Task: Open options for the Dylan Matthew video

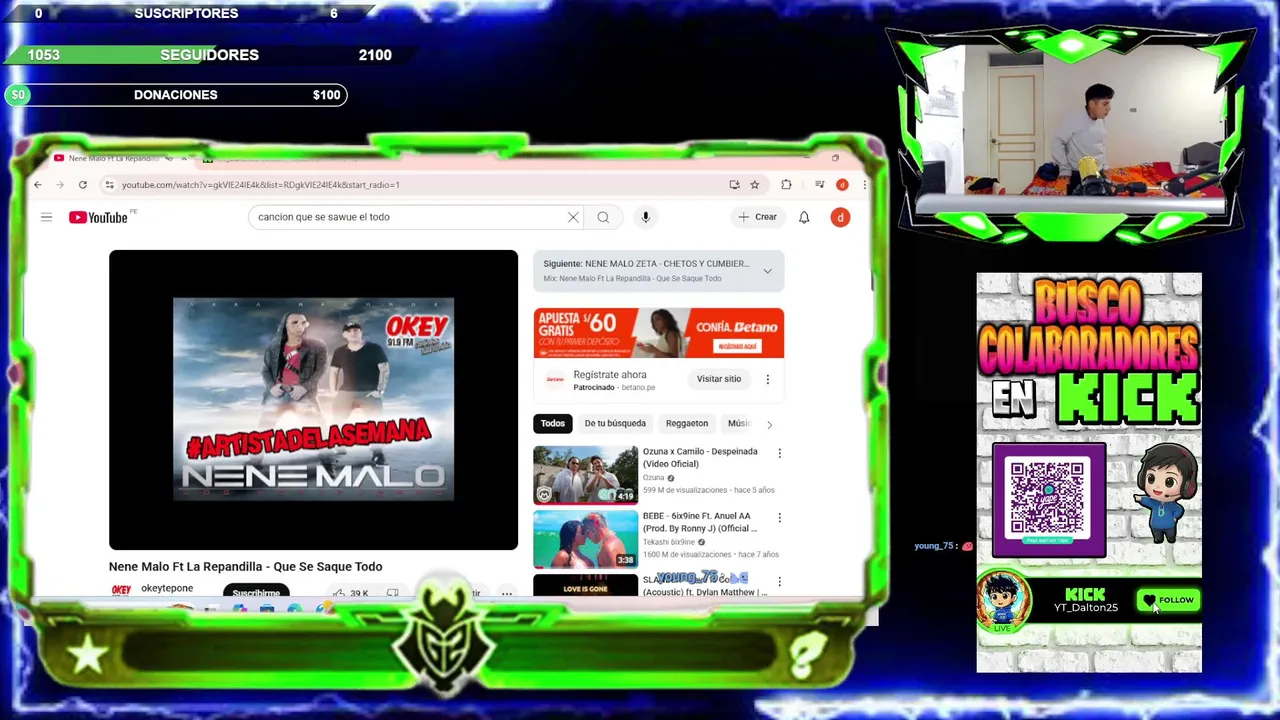Action: coord(779,581)
